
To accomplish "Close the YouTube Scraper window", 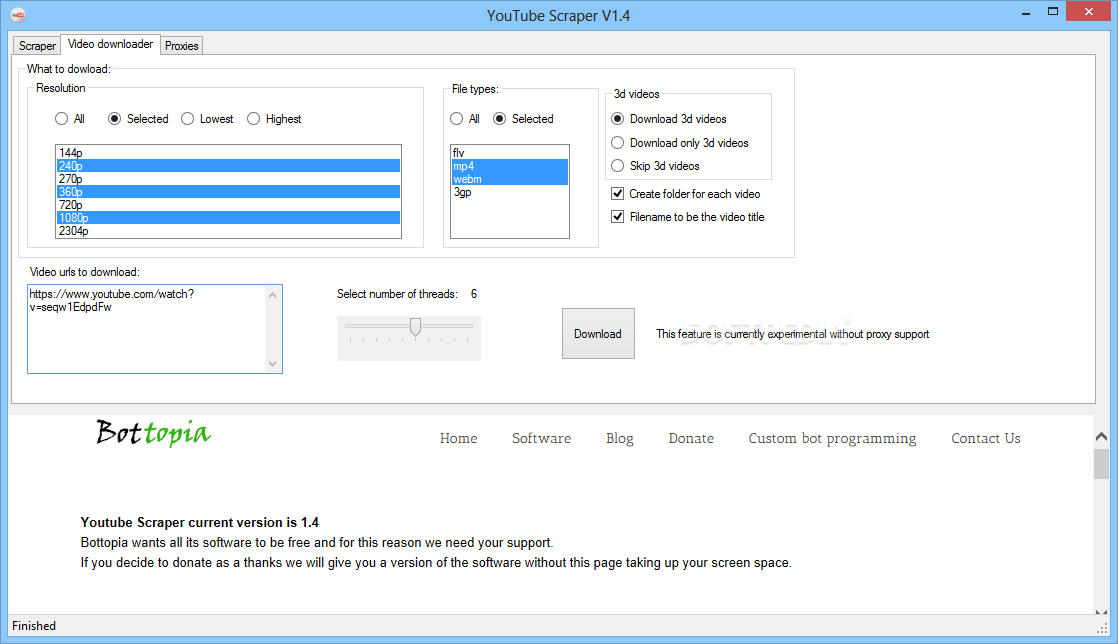I will (1088, 11).
